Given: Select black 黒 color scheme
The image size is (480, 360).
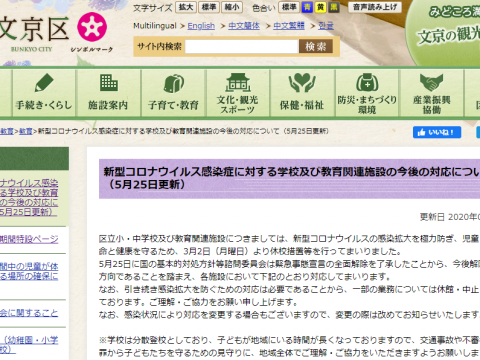Looking at the screenshot, I should (x=334, y=7).
